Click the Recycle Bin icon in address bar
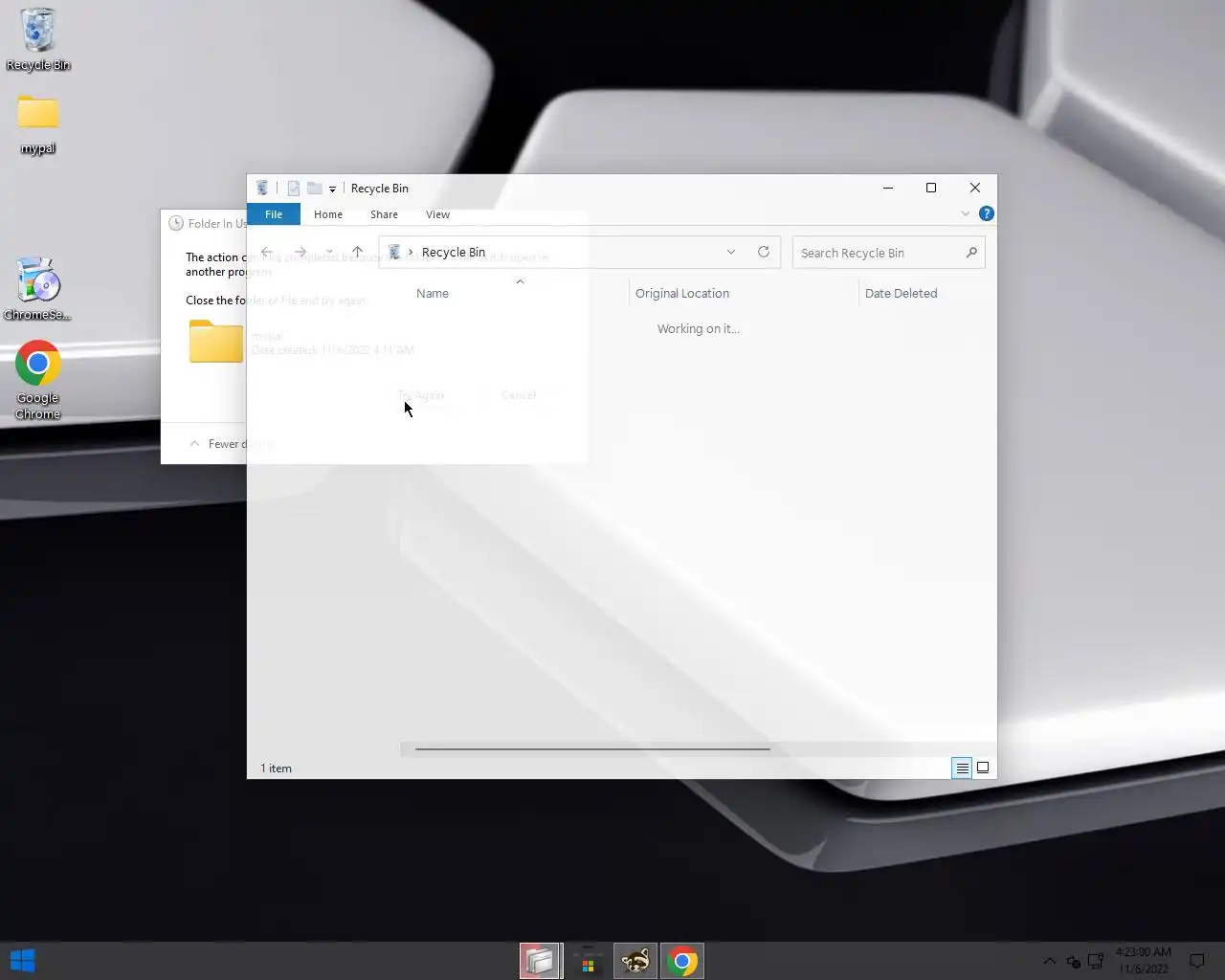1225x980 pixels. click(x=394, y=252)
